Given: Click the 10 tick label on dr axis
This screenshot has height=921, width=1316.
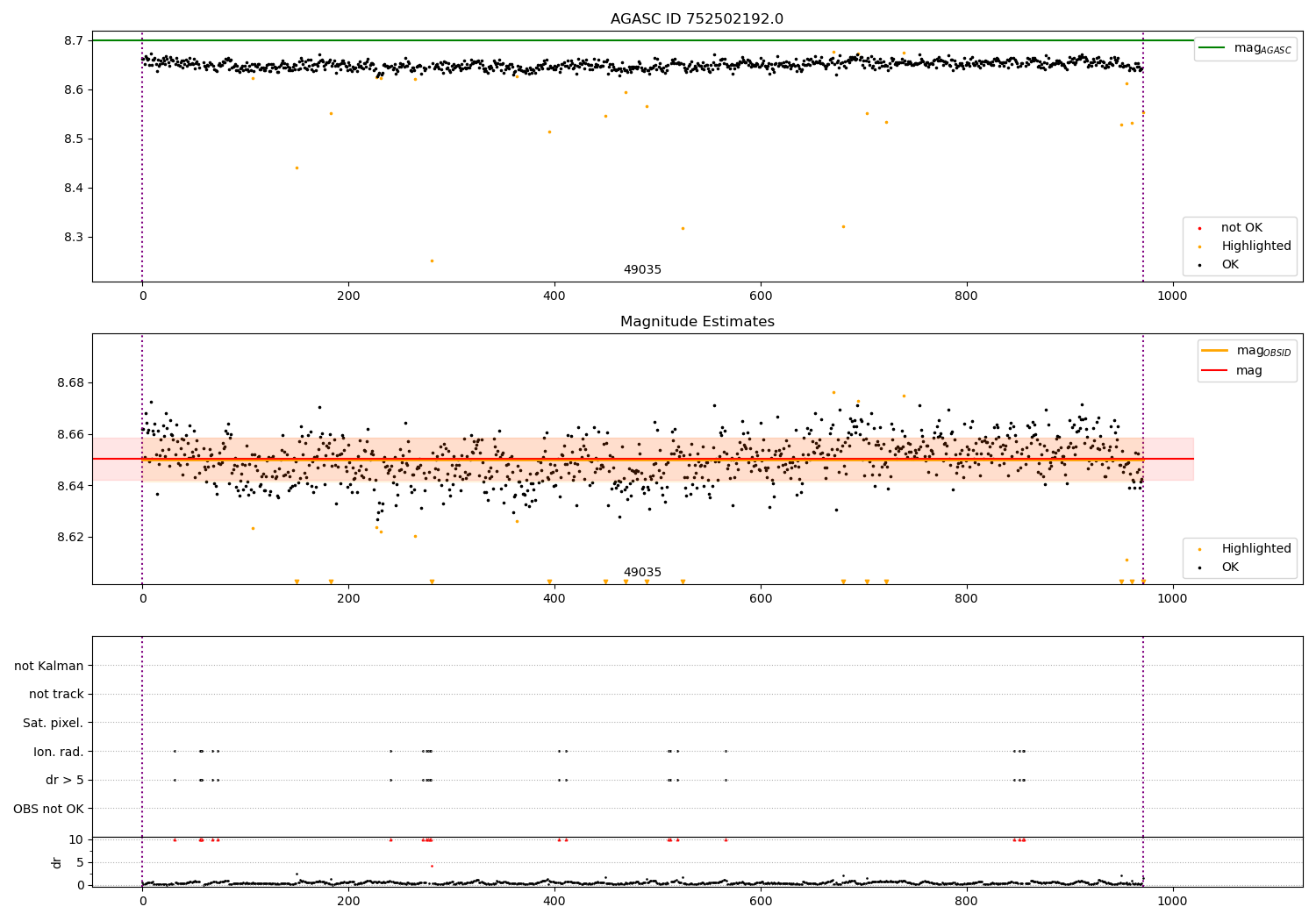Looking at the screenshot, I should pos(76,839).
